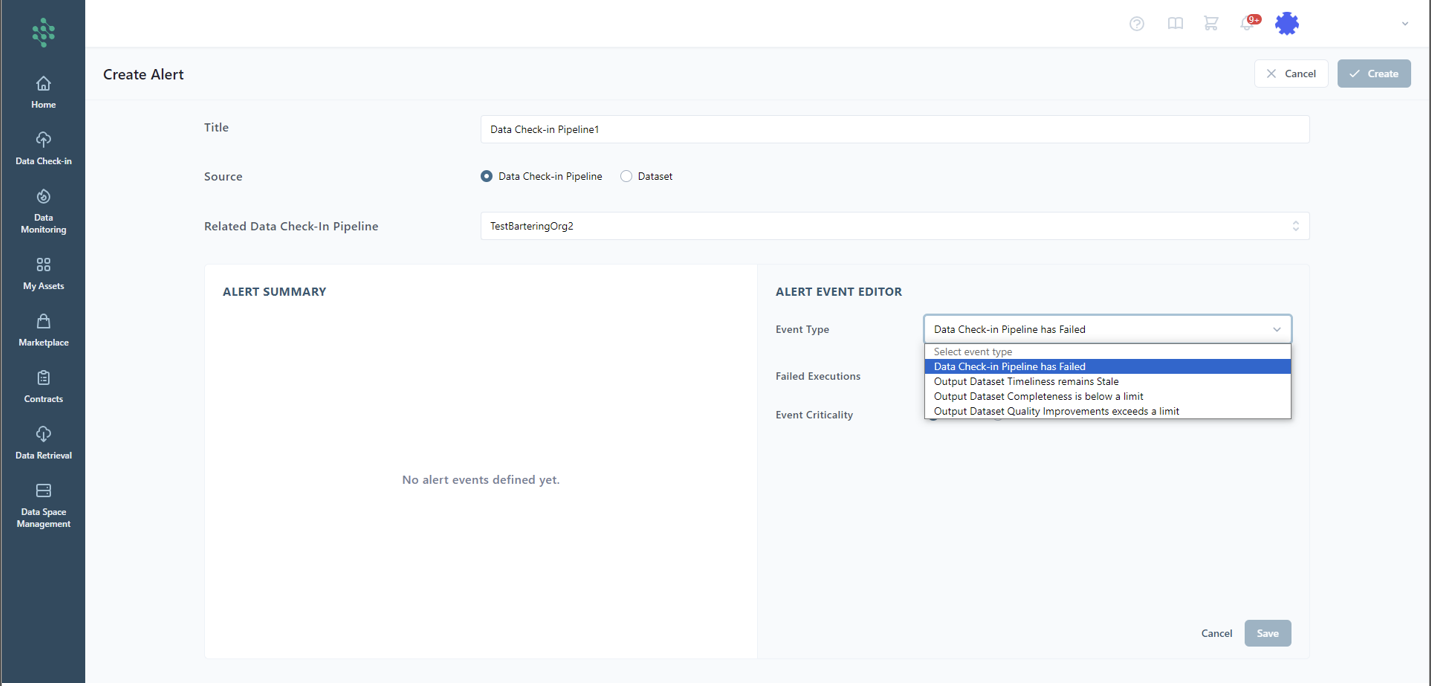Screen dimensions: 1431x686
Task: Choose Output Dataset Completeness below a limit
Action: coord(1038,396)
